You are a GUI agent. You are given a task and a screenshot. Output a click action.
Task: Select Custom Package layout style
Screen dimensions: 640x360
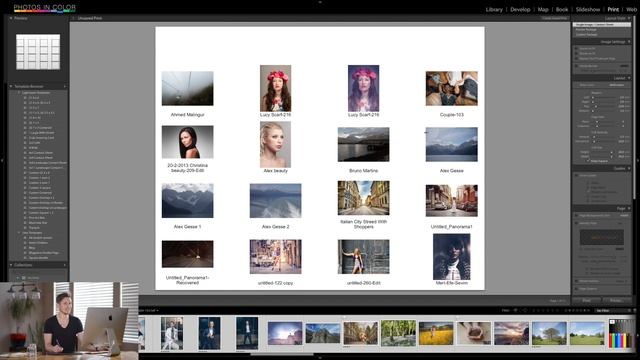point(587,35)
